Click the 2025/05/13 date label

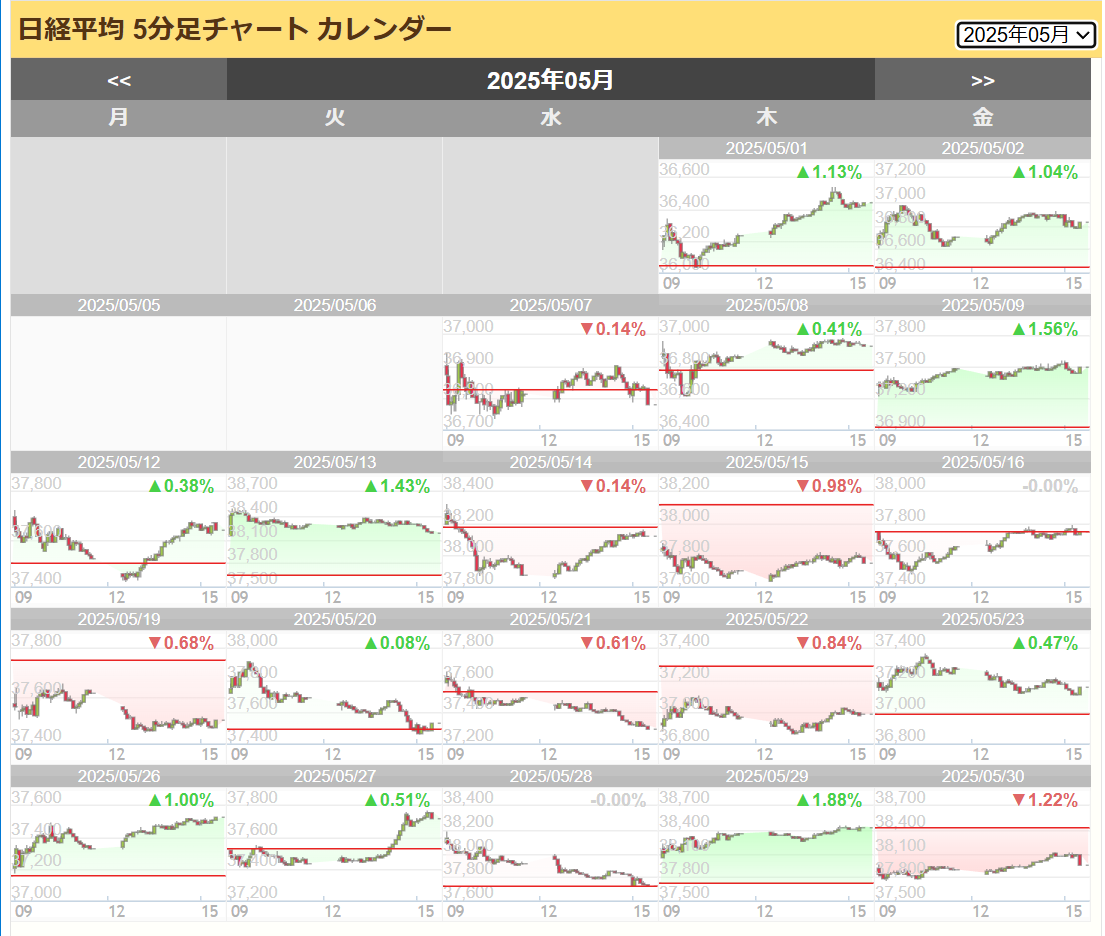pyautogui.click(x=335, y=462)
